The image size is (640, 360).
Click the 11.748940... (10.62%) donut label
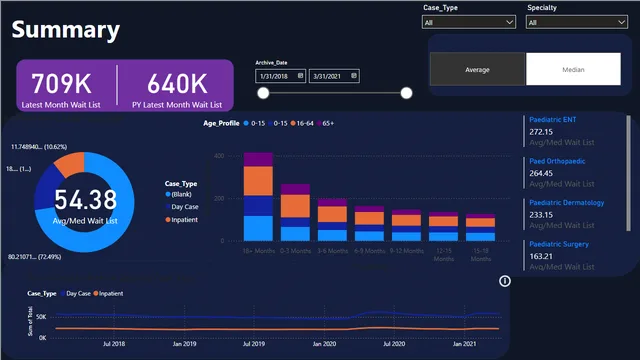click(x=39, y=147)
